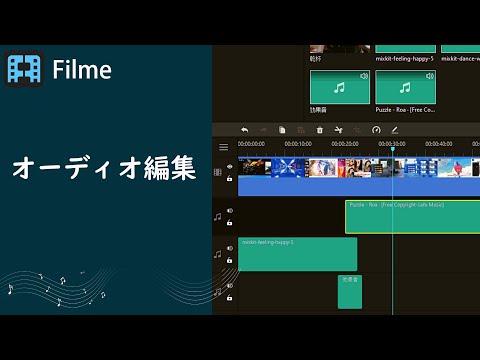Jump to 00:00:20:00 on the ruler

point(345,144)
